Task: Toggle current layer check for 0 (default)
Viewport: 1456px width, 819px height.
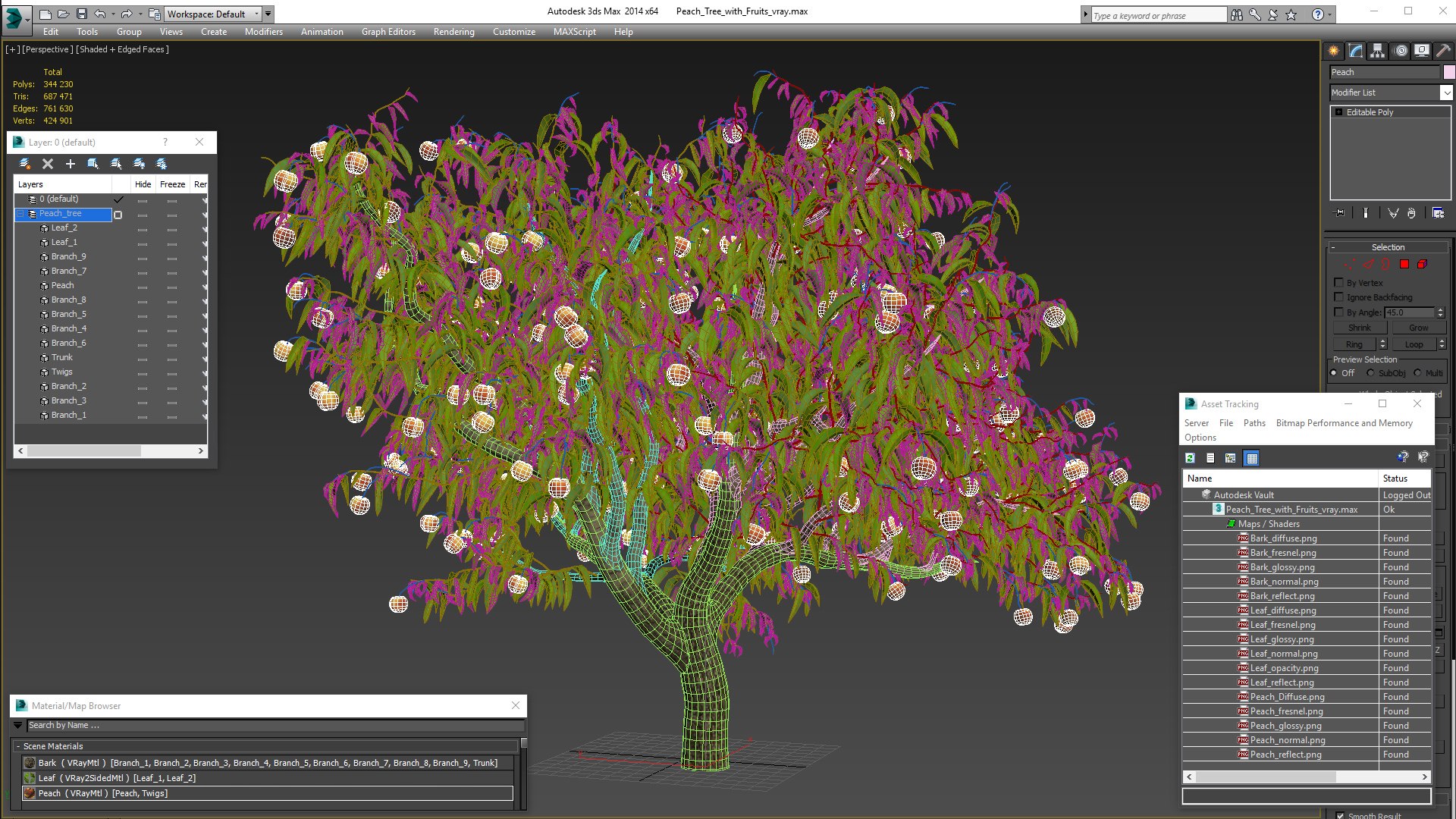Action: pyautogui.click(x=118, y=199)
